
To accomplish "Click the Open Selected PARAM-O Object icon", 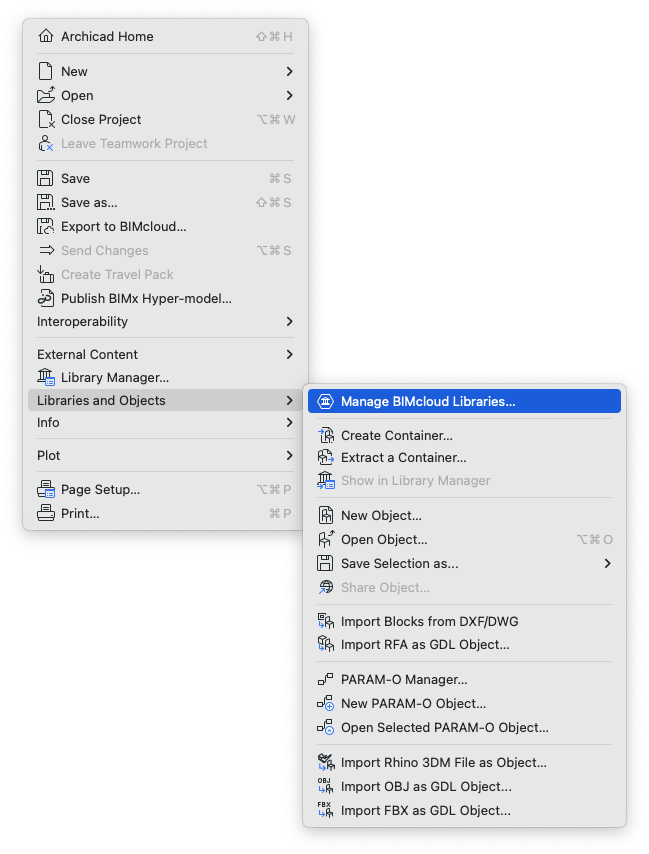I will point(326,727).
